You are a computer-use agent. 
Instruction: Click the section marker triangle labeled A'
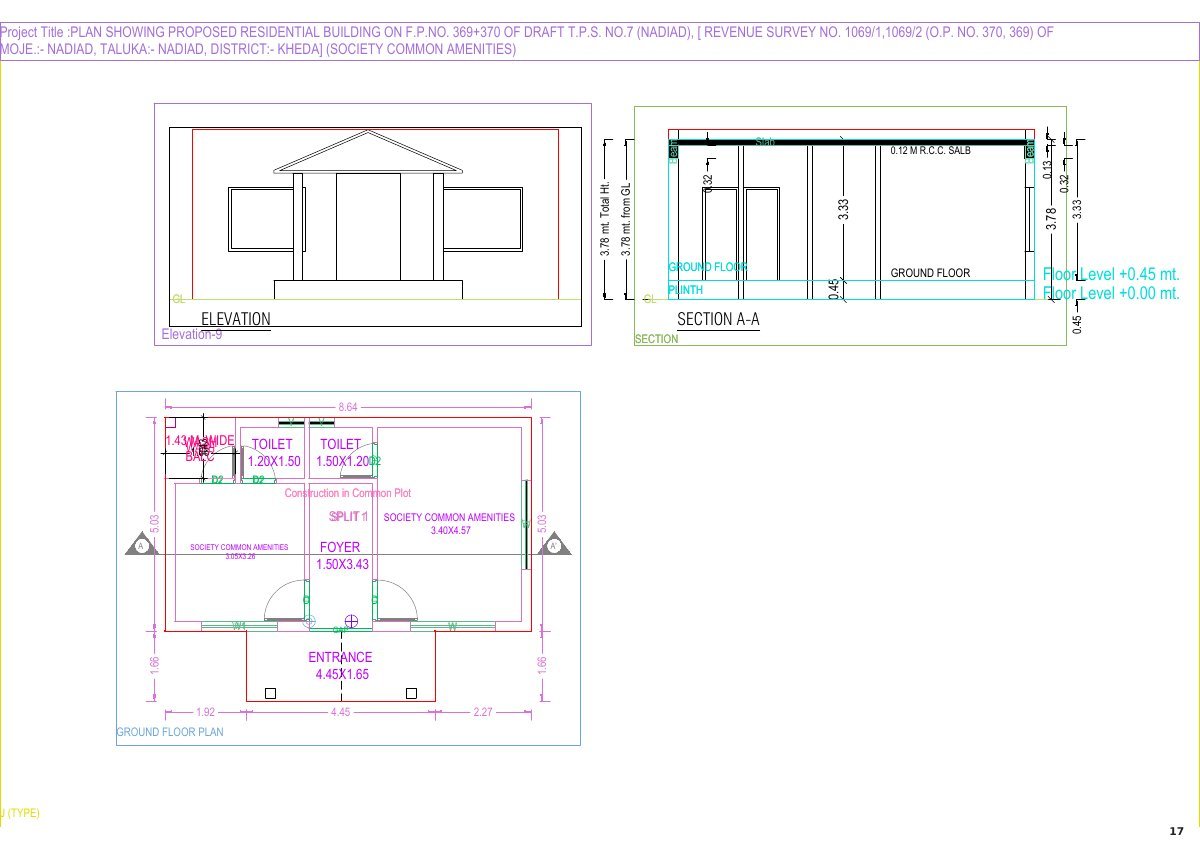(x=553, y=546)
